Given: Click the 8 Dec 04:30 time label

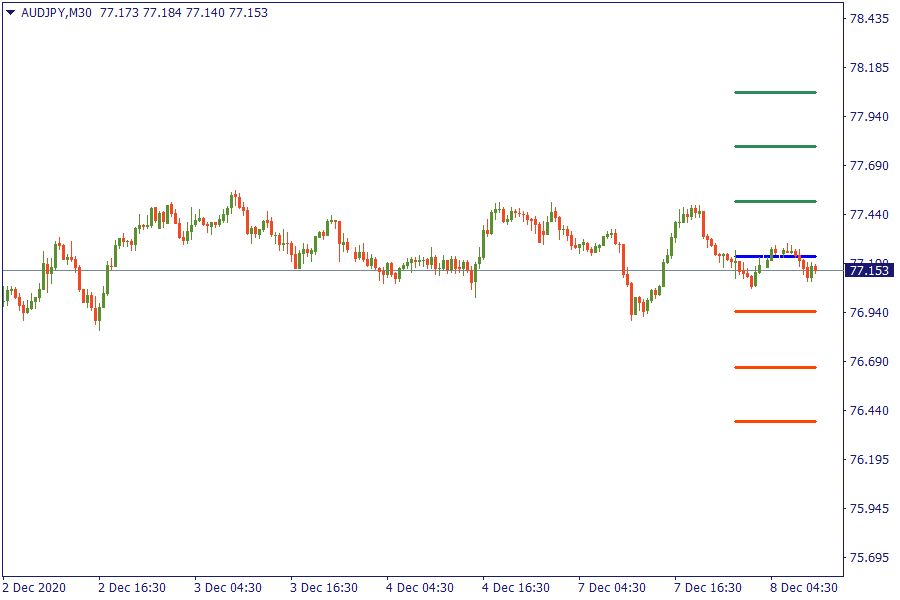Looking at the screenshot, I should click(x=804, y=588).
